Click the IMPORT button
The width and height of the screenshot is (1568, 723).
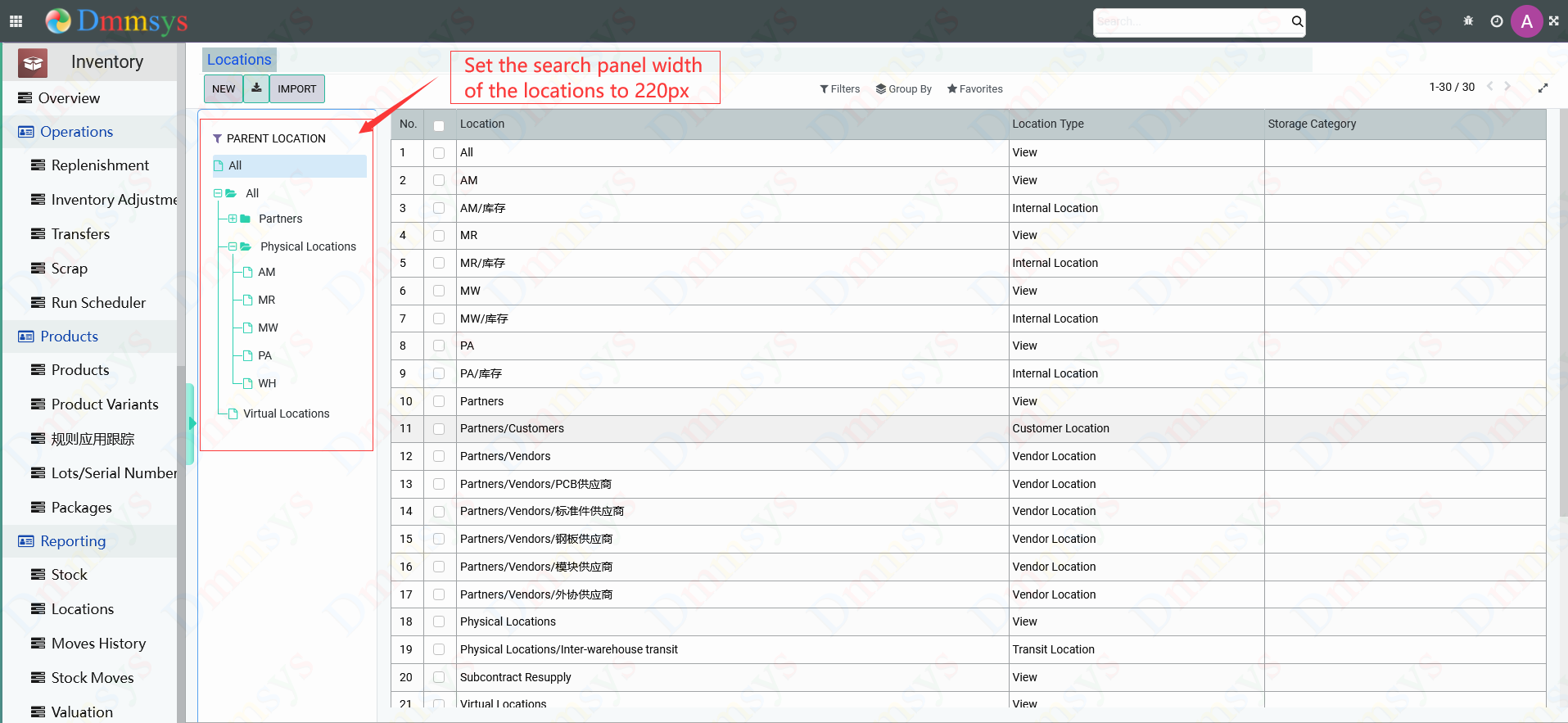pyautogui.click(x=297, y=88)
